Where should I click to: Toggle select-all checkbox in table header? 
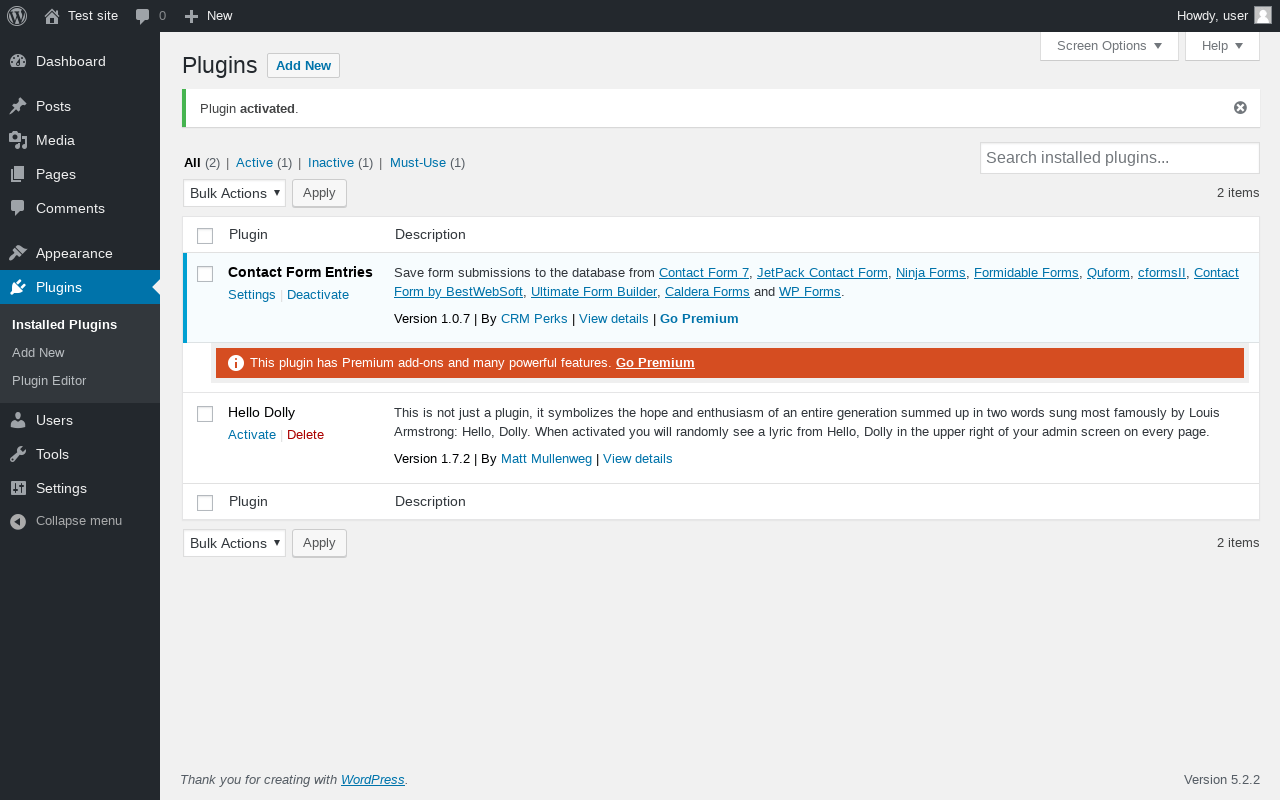(205, 236)
